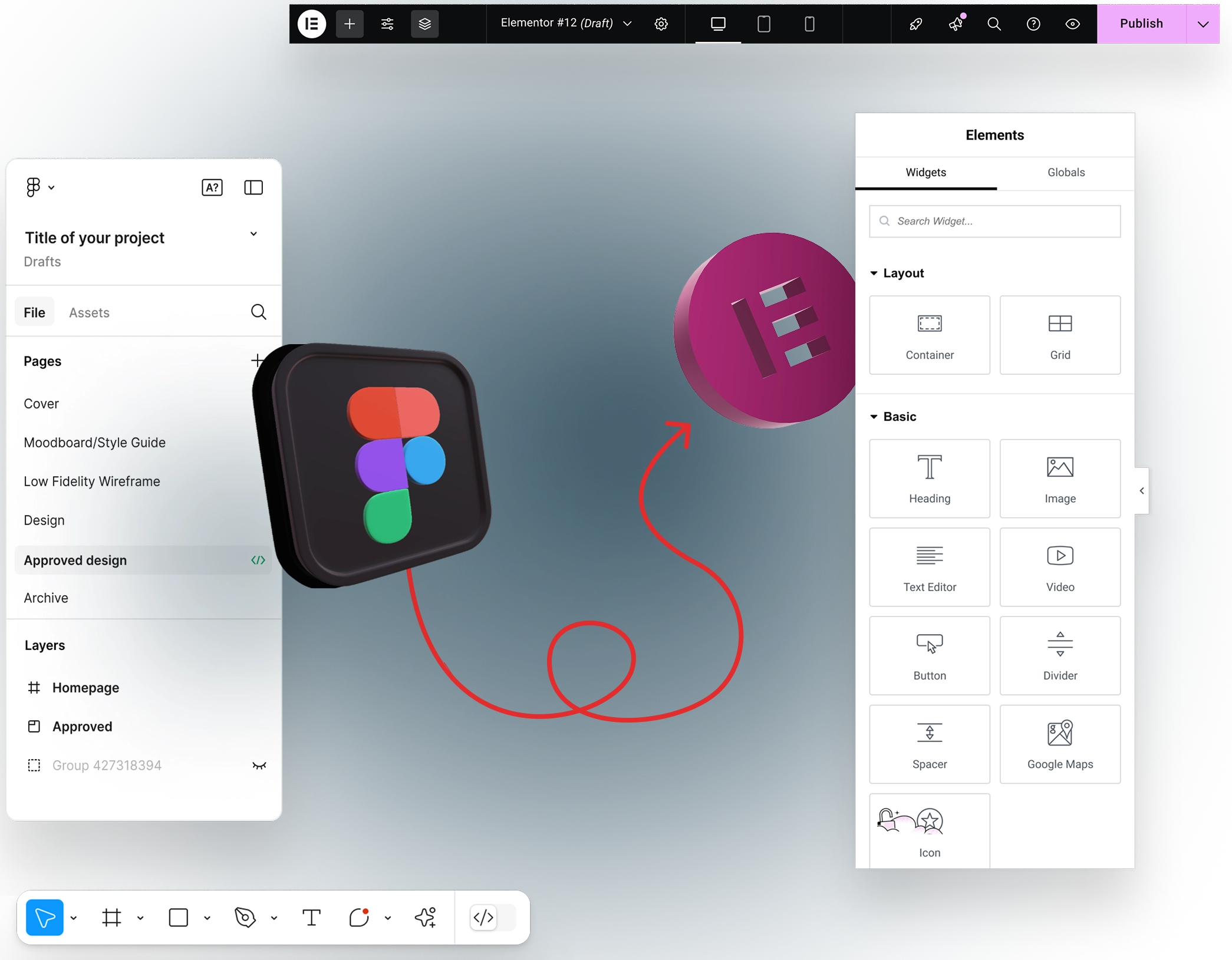The height and width of the screenshot is (960, 1232).
Task: Click the Figma AI actions sparkle icon
Action: pos(425,917)
